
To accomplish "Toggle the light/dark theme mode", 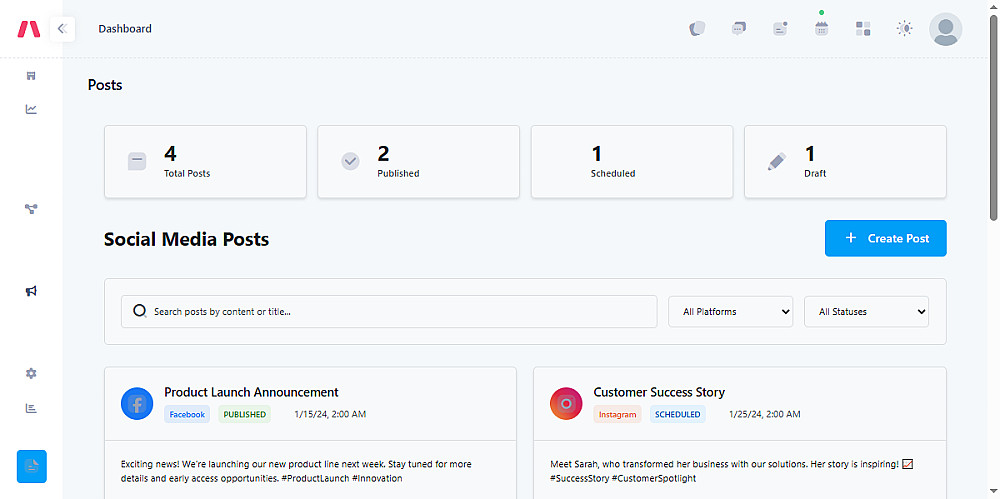I will (905, 29).
